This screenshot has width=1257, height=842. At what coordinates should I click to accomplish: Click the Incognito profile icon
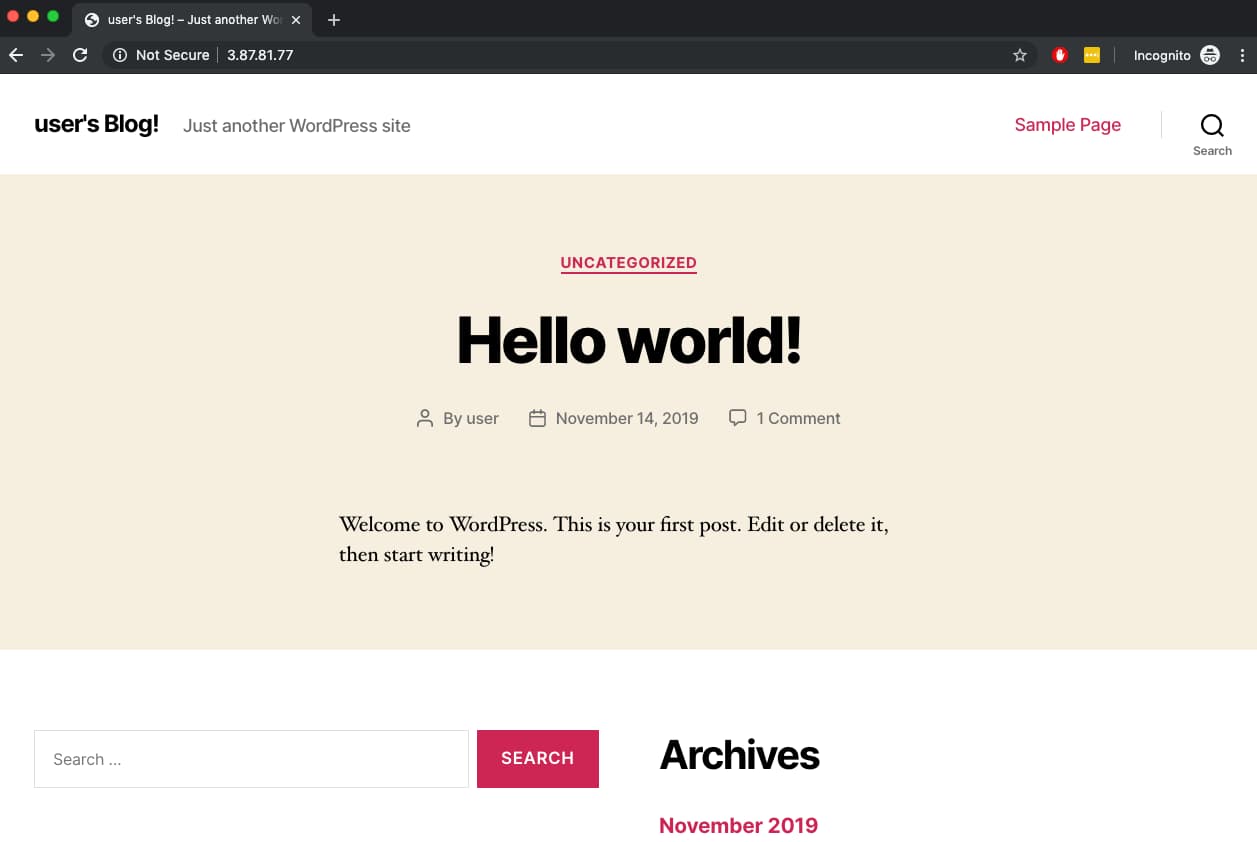coord(1210,55)
